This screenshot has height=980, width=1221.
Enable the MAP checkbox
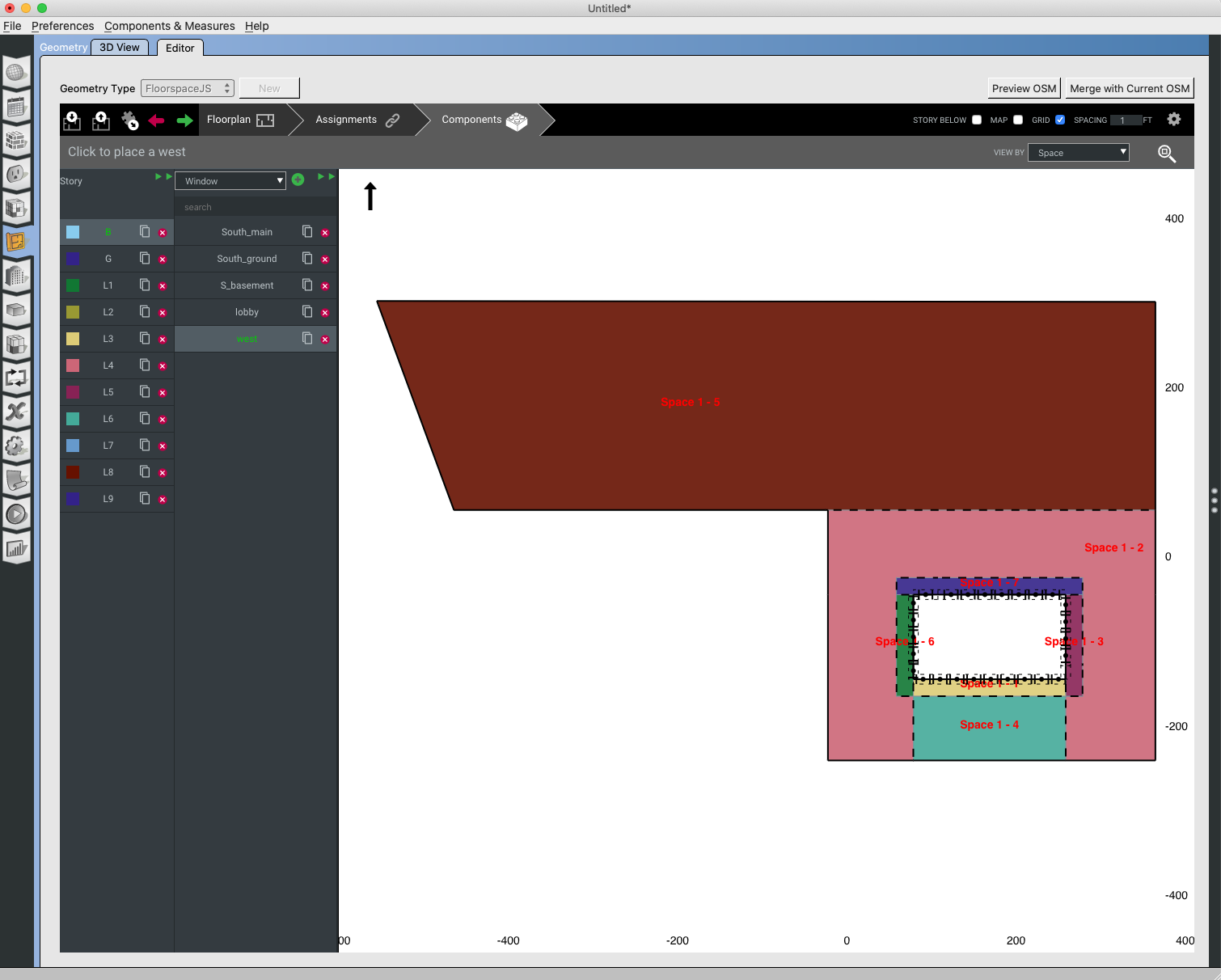1018,119
